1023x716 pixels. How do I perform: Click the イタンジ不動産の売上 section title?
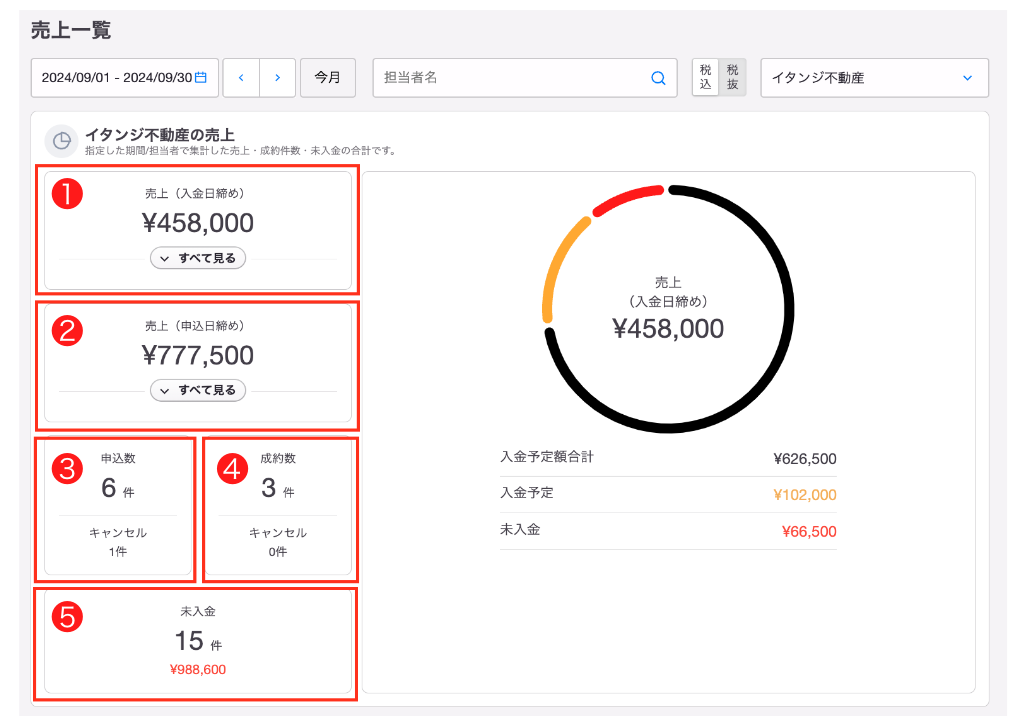pyautogui.click(x=160, y=134)
